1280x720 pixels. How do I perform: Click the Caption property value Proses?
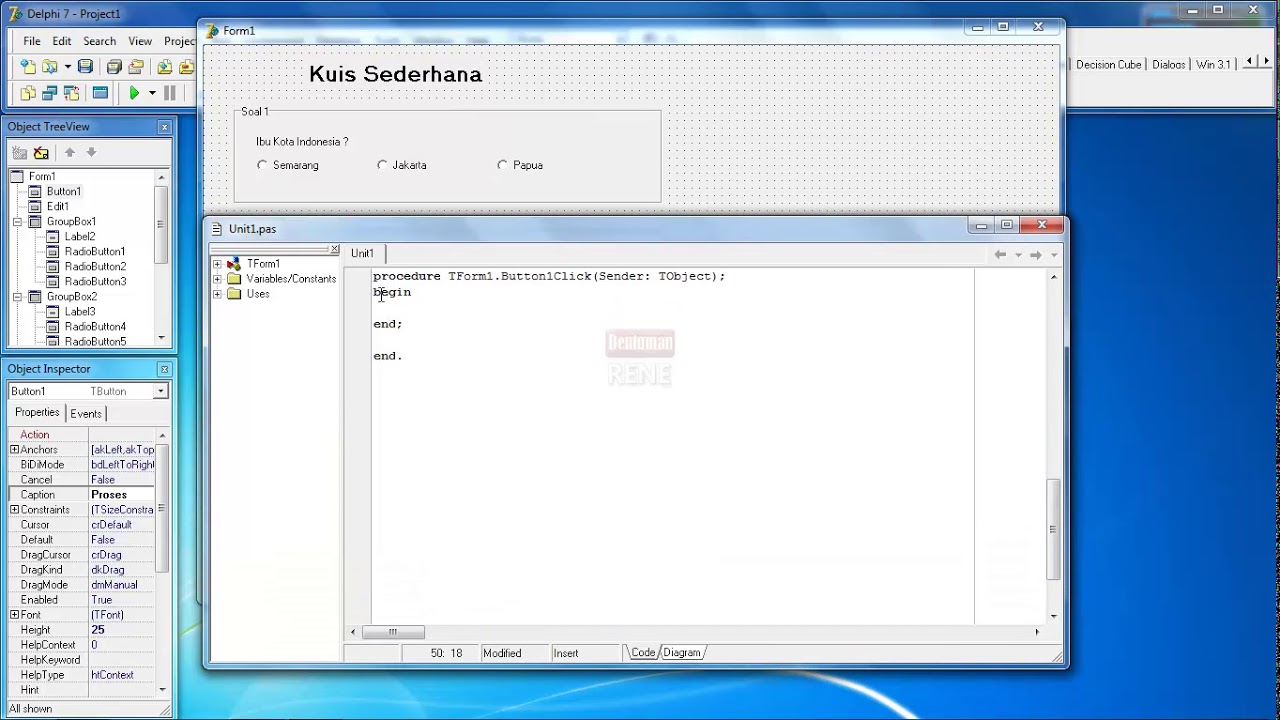coord(122,495)
